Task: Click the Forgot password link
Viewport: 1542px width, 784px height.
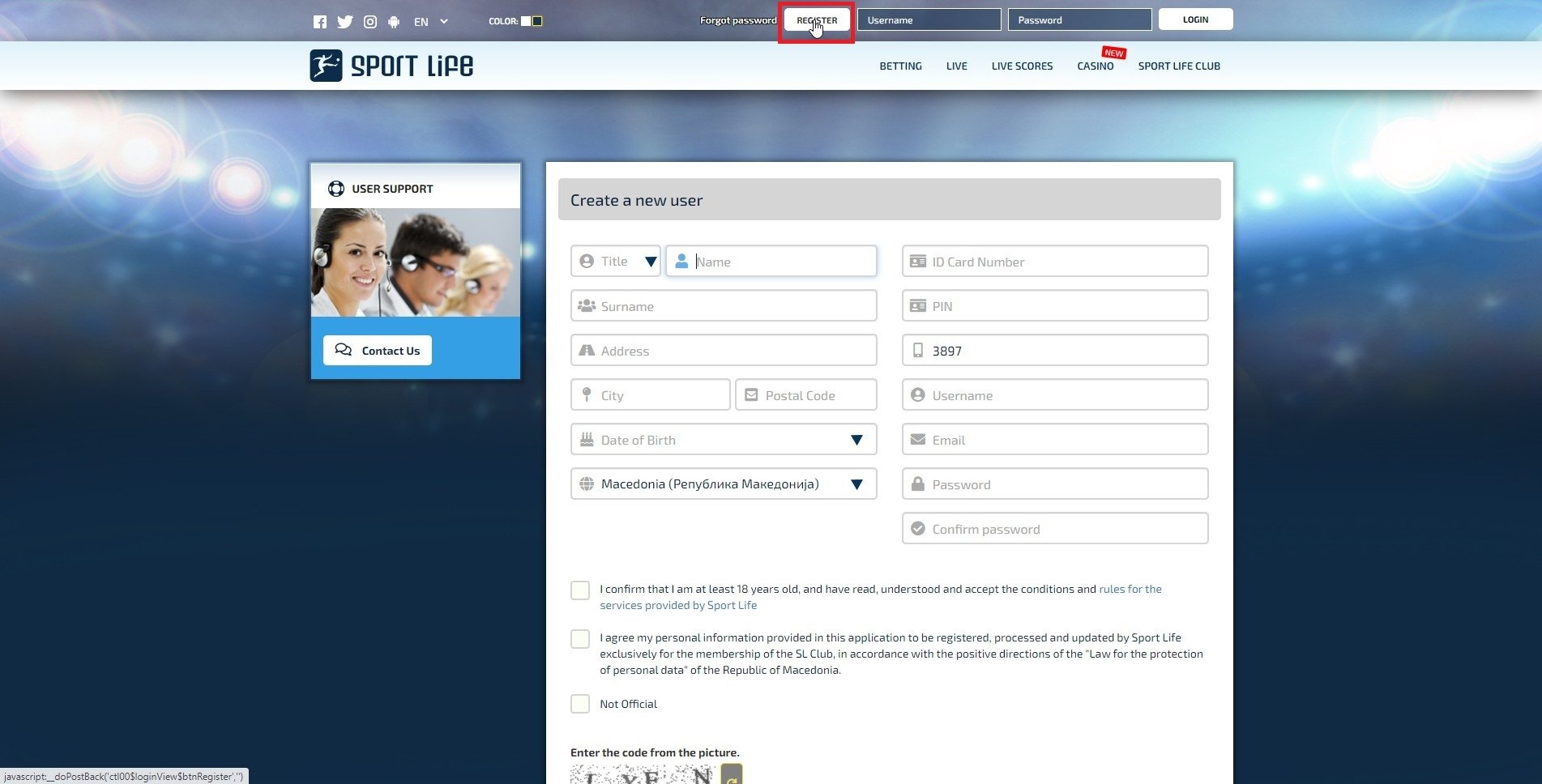Action: pos(737,20)
